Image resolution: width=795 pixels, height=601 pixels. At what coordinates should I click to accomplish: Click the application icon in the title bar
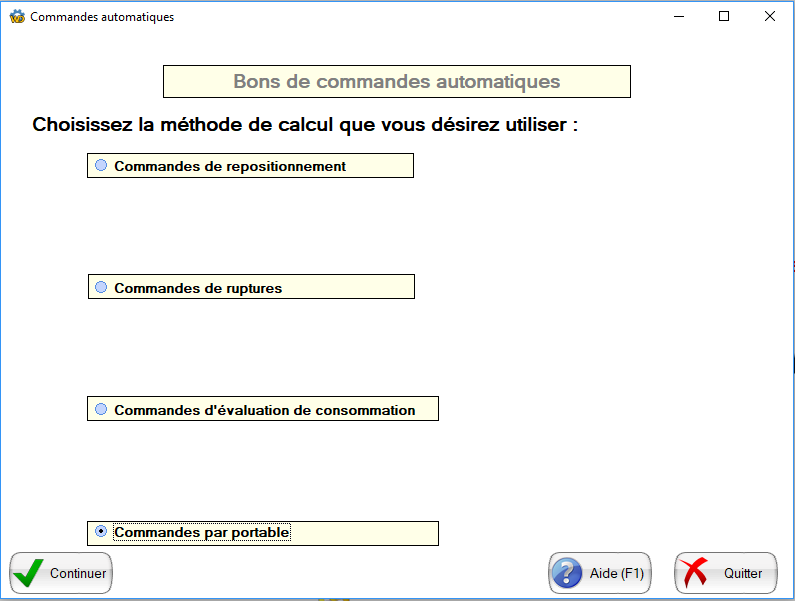(x=16, y=17)
